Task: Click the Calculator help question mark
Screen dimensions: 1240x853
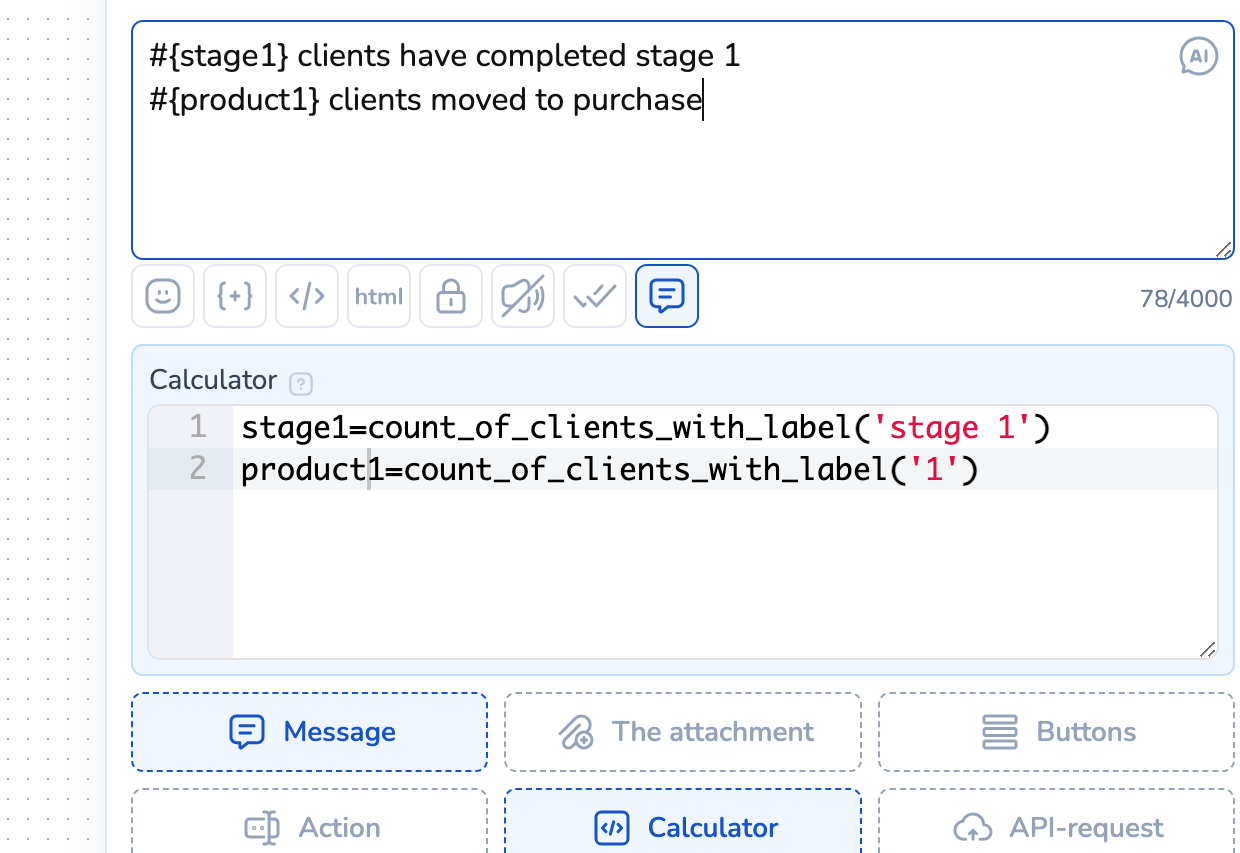Action: (x=299, y=383)
